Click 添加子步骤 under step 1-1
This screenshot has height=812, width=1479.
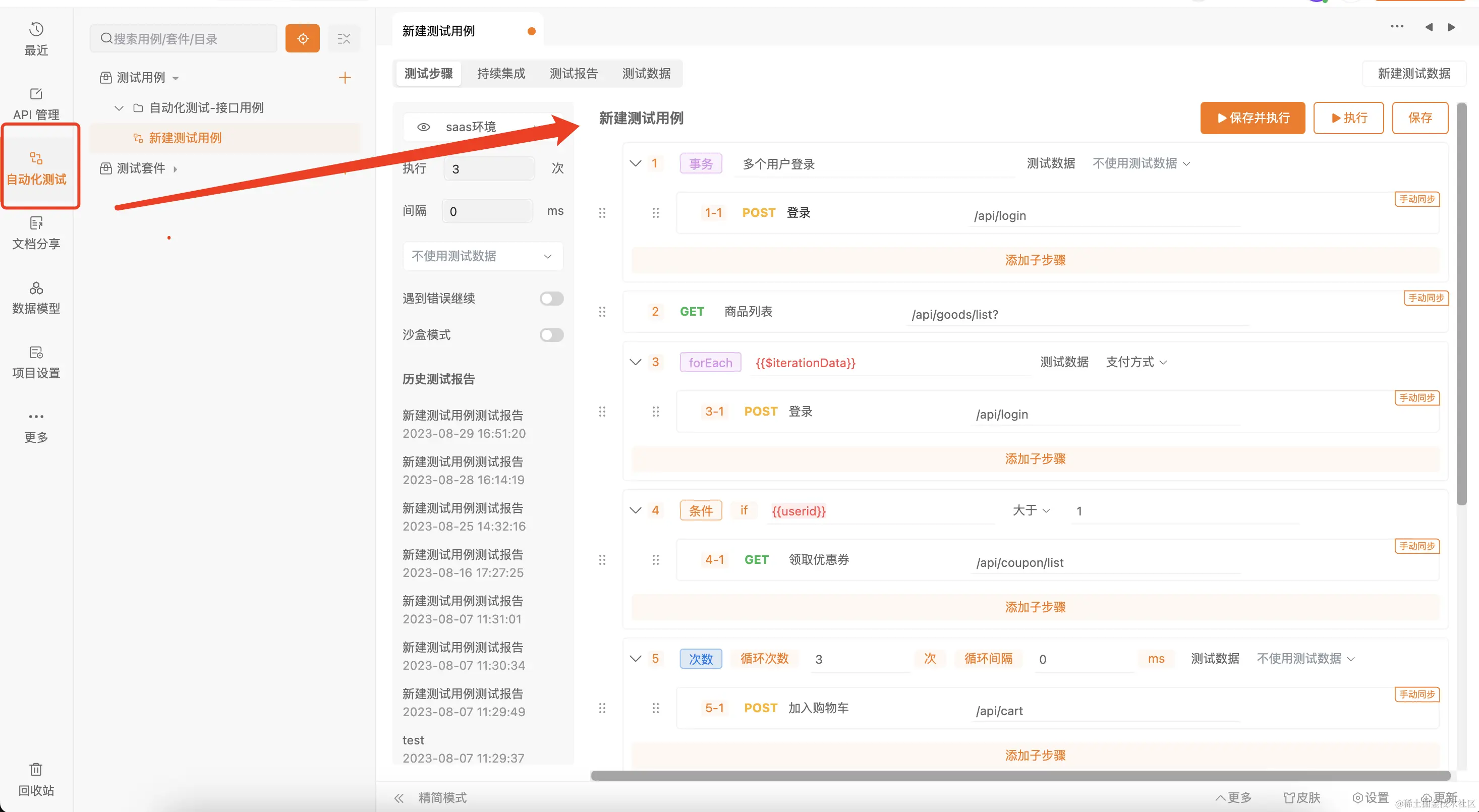point(1035,260)
